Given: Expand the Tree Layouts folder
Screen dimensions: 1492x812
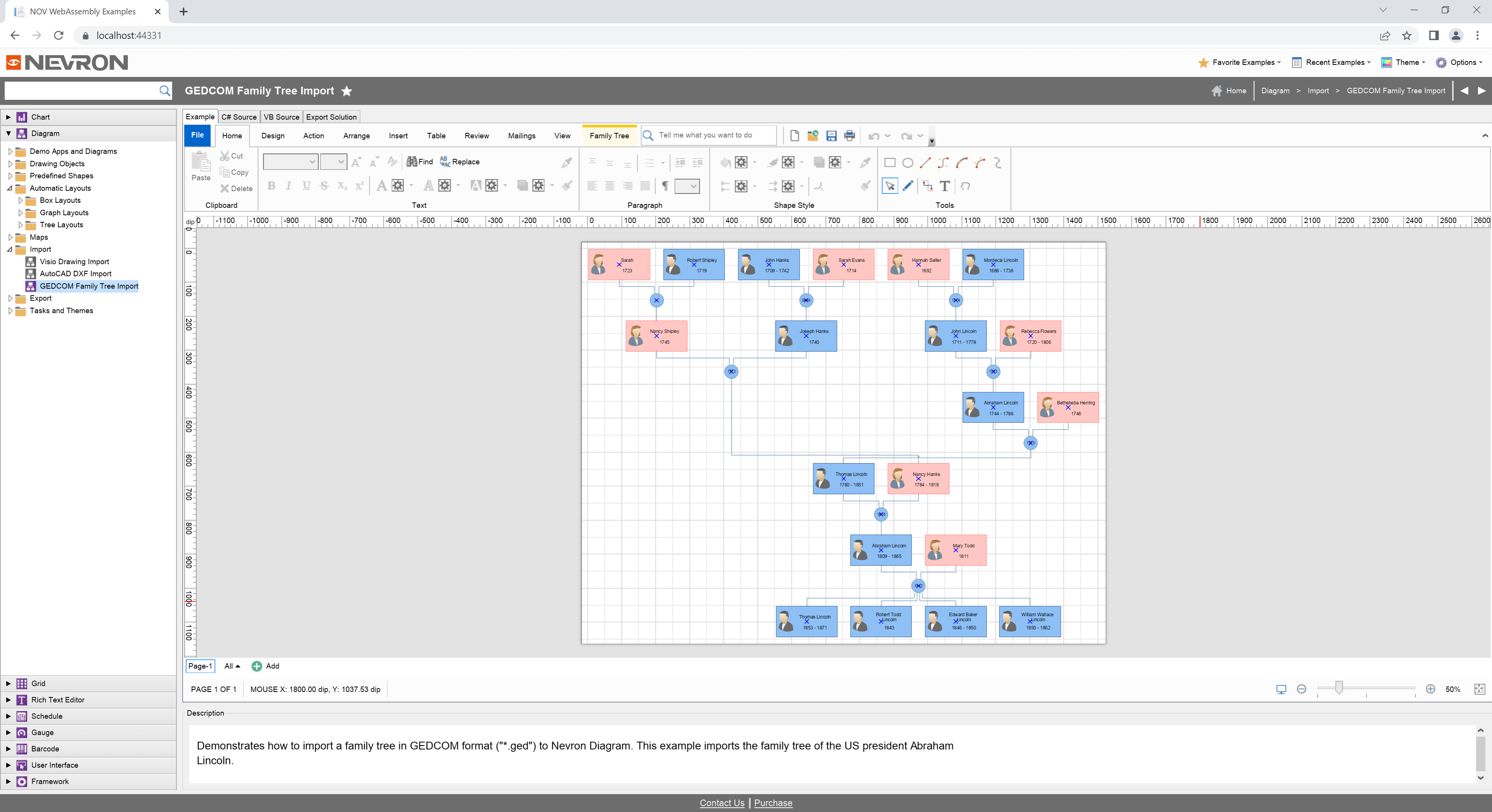Looking at the screenshot, I should pos(21,225).
